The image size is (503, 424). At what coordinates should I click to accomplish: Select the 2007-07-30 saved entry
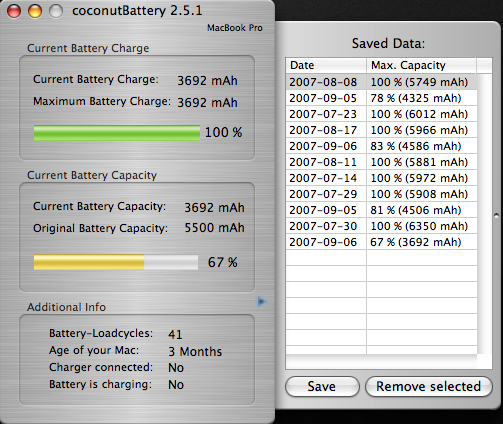coord(381,226)
